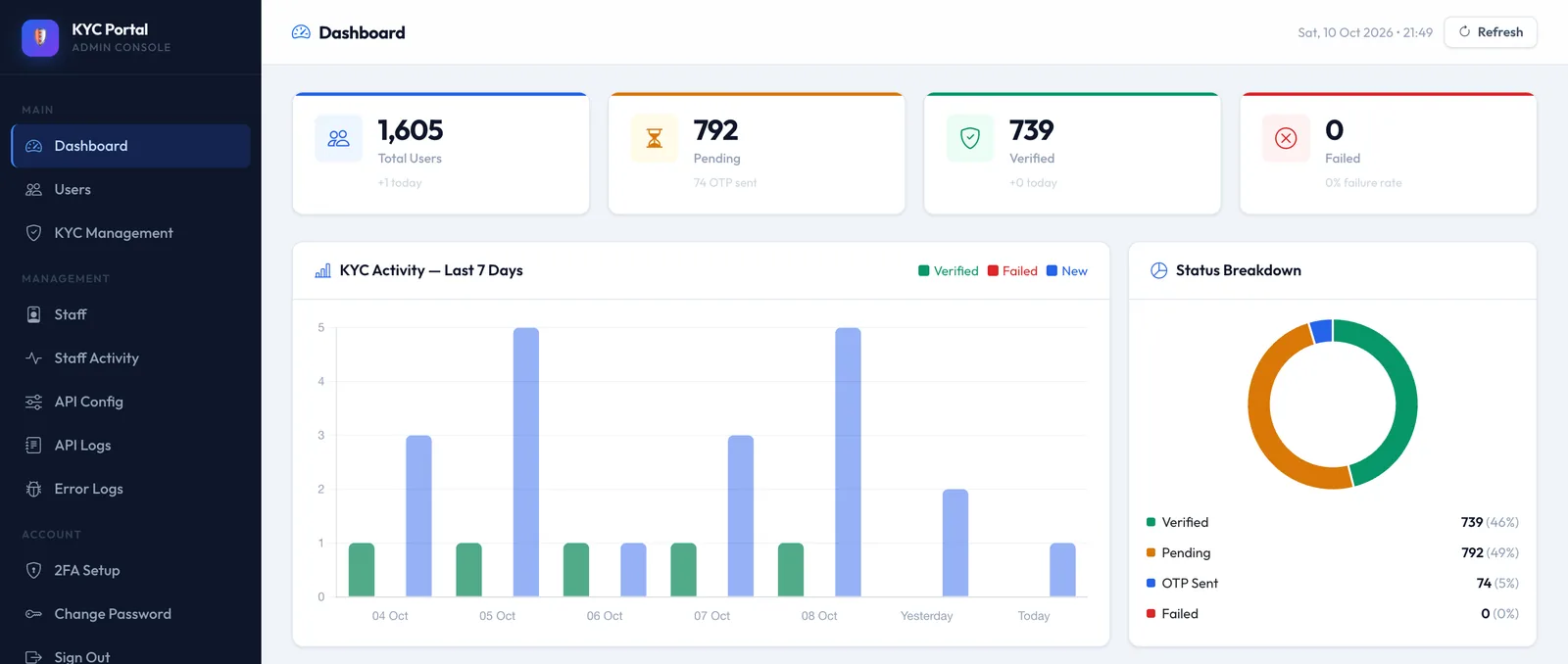
Task: Click the Pending count 792 in card
Action: [715, 130]
